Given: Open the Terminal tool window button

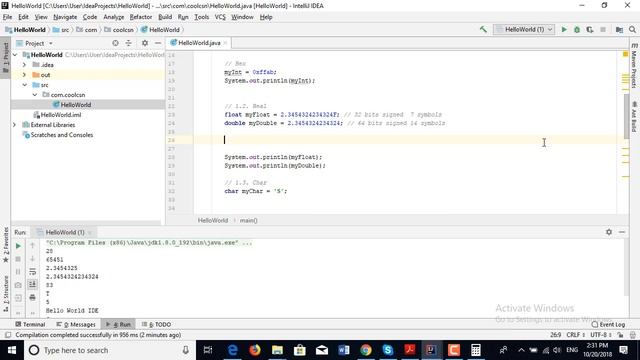Looking at the screenshot, I should 30,324.
